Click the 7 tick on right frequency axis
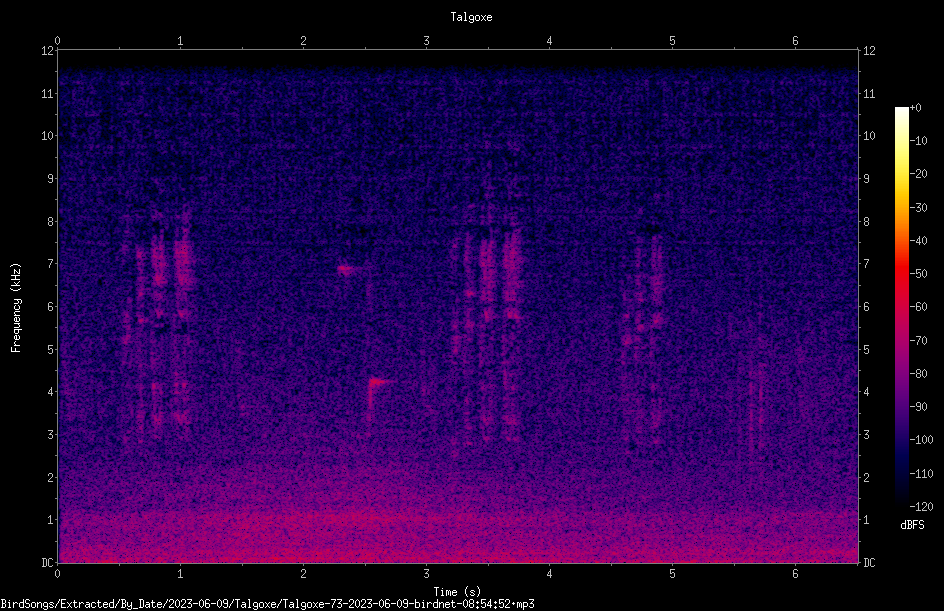 click(866, 264)
